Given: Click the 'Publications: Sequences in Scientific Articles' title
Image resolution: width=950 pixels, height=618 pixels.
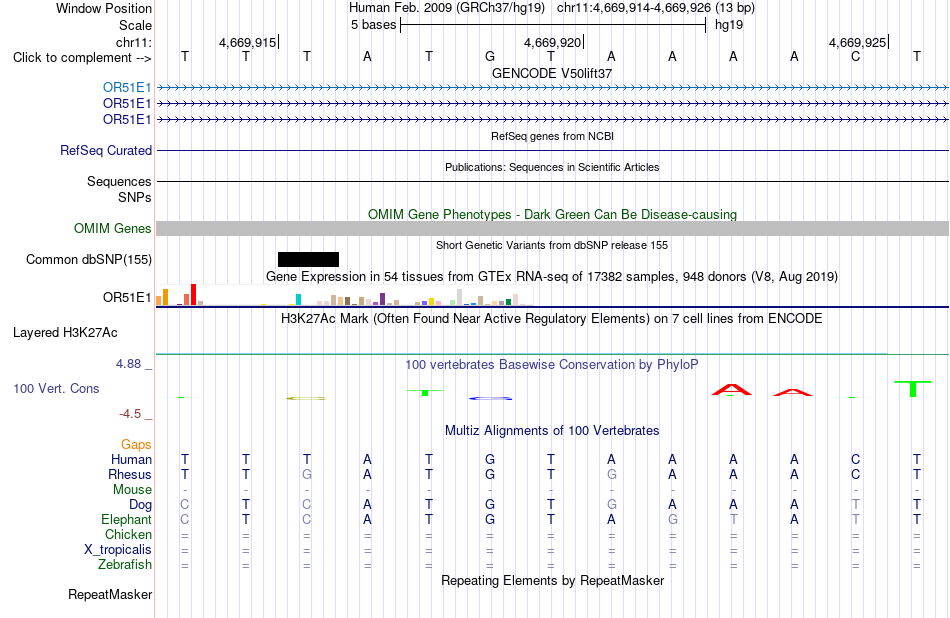Looking at the screenshot, I should coord(552,167).
